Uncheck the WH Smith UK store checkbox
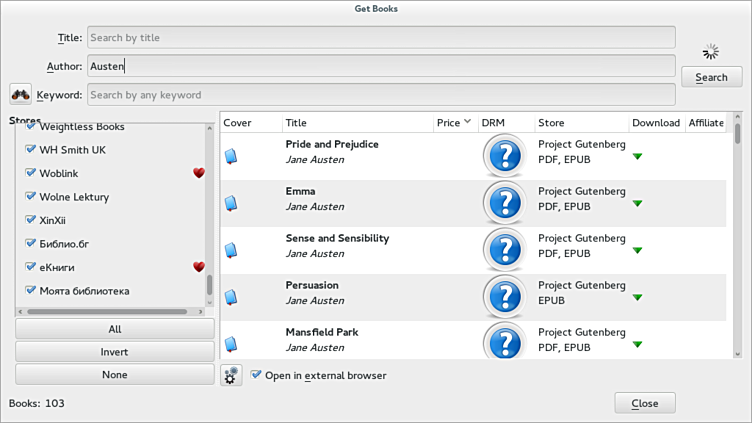The image size is (752, 423). (x=31, y=150)
